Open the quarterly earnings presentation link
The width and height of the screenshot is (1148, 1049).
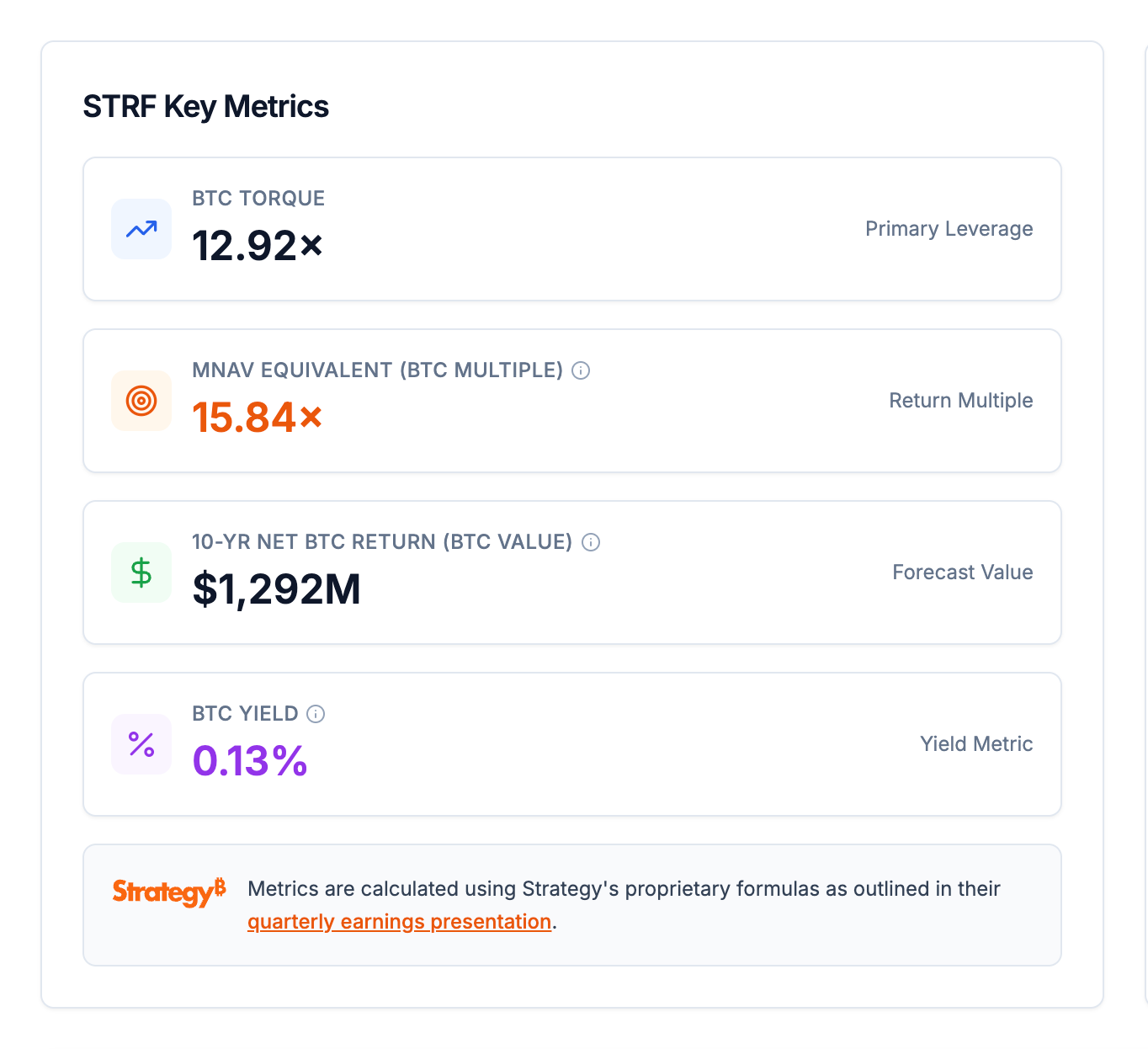[399, 922]
